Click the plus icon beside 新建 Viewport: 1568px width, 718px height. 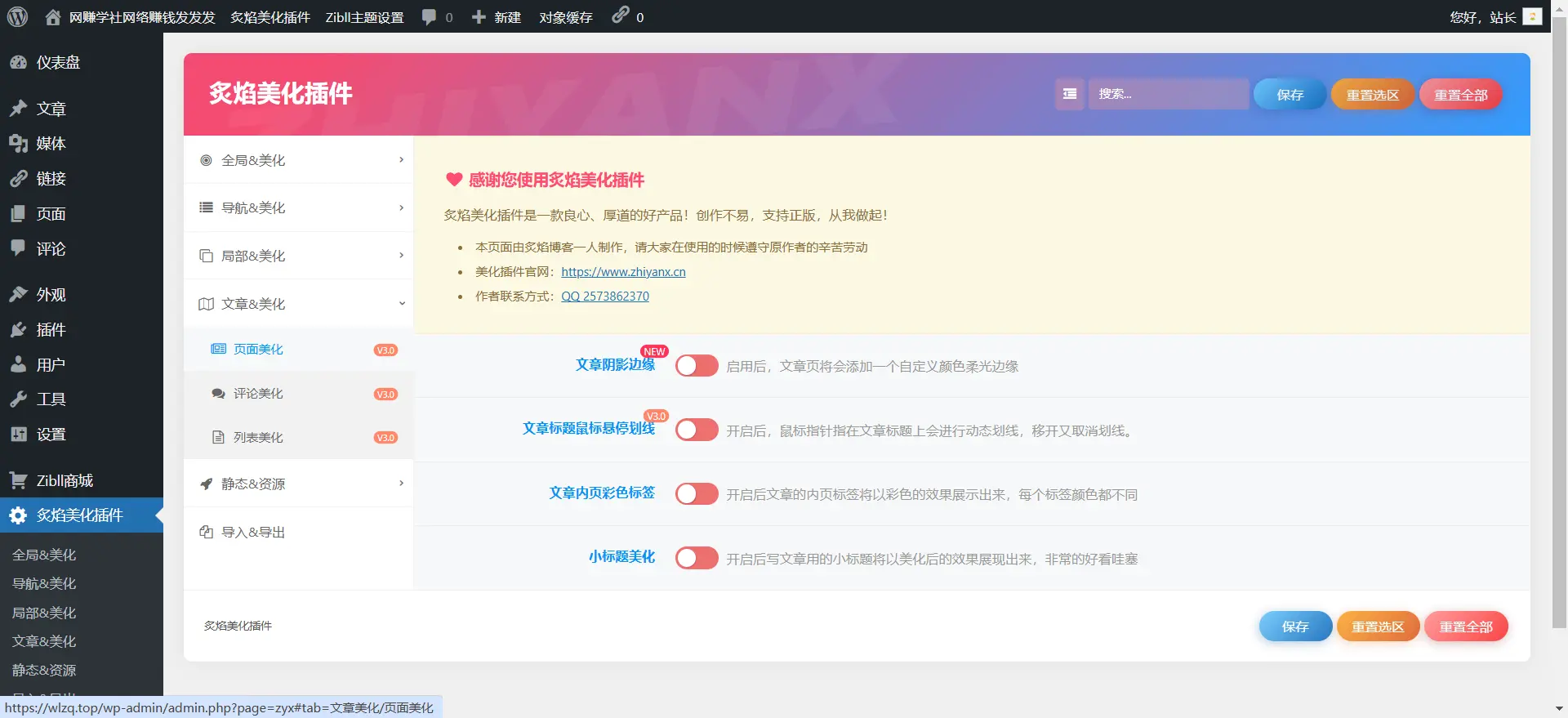coord(479,17)
